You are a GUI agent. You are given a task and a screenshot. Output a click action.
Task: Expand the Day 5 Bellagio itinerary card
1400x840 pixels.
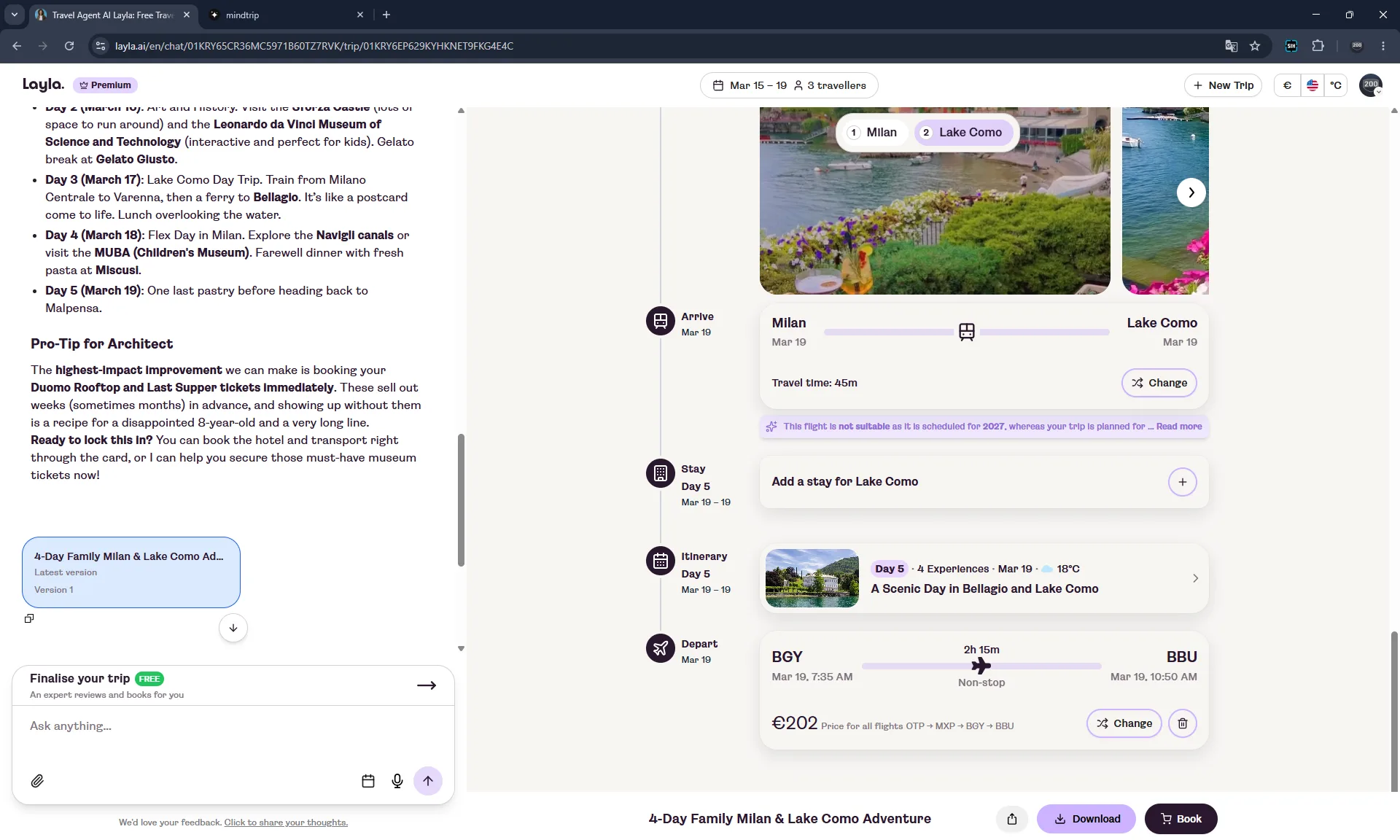pyautogui.click(x=984, y=578)
